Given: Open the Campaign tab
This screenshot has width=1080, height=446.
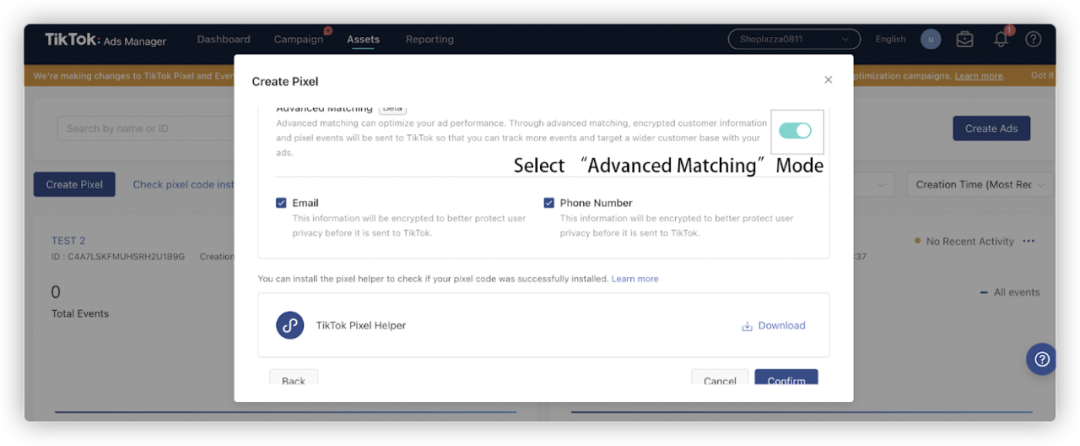Looking at the screenshot, I should 298,39.
